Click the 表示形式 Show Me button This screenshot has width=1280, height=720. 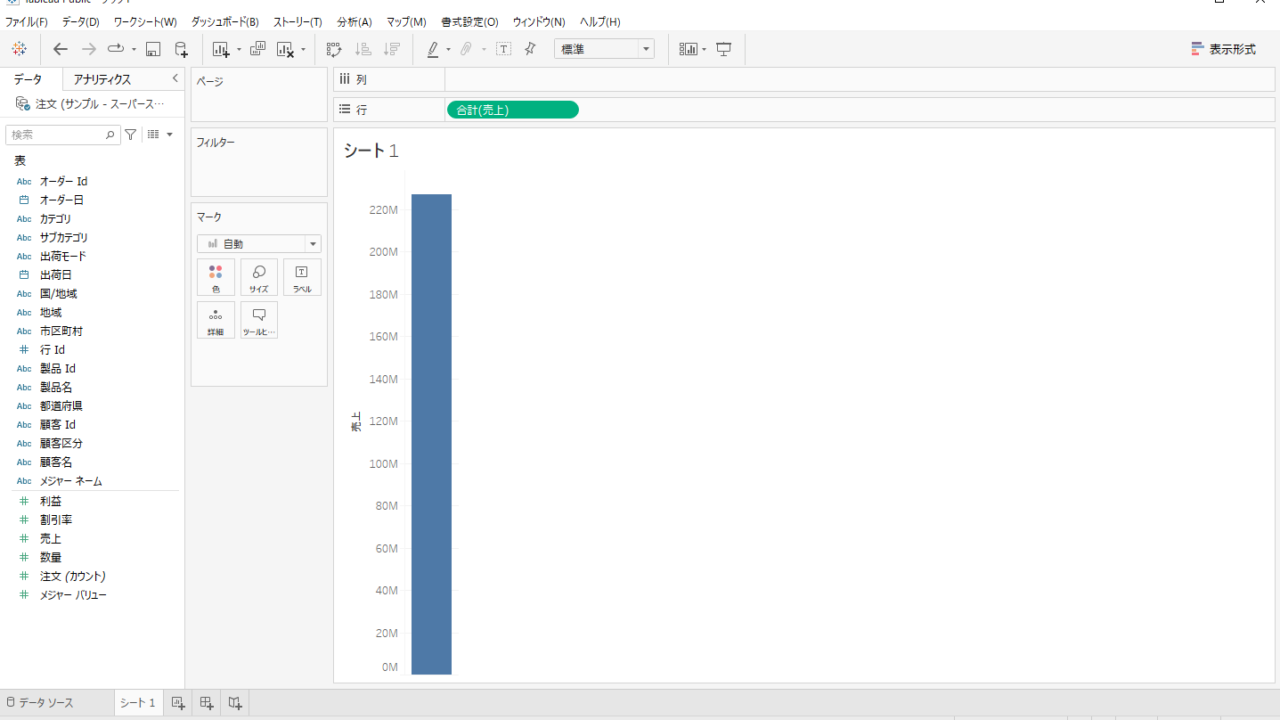coord(1223,49)
